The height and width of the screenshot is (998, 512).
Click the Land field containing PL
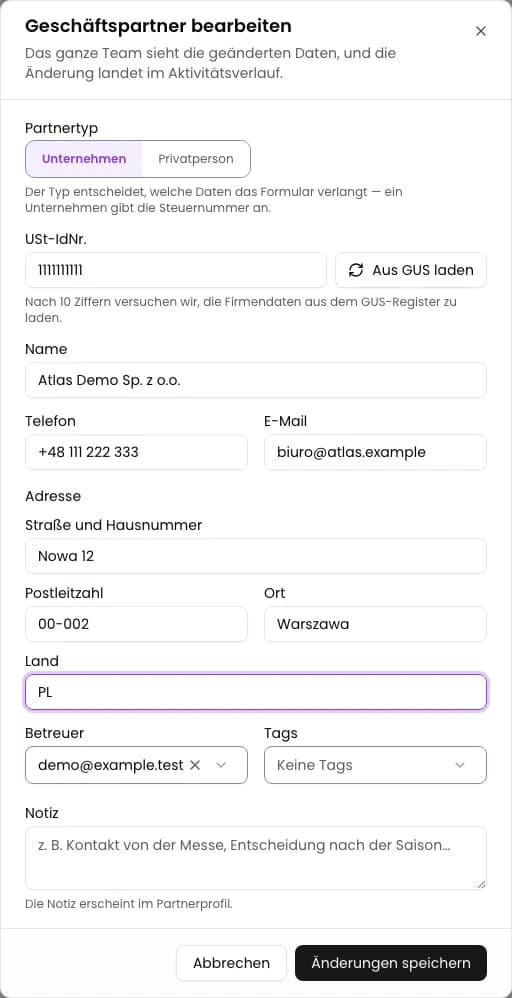pyautogui.click(x=256, y=692)
